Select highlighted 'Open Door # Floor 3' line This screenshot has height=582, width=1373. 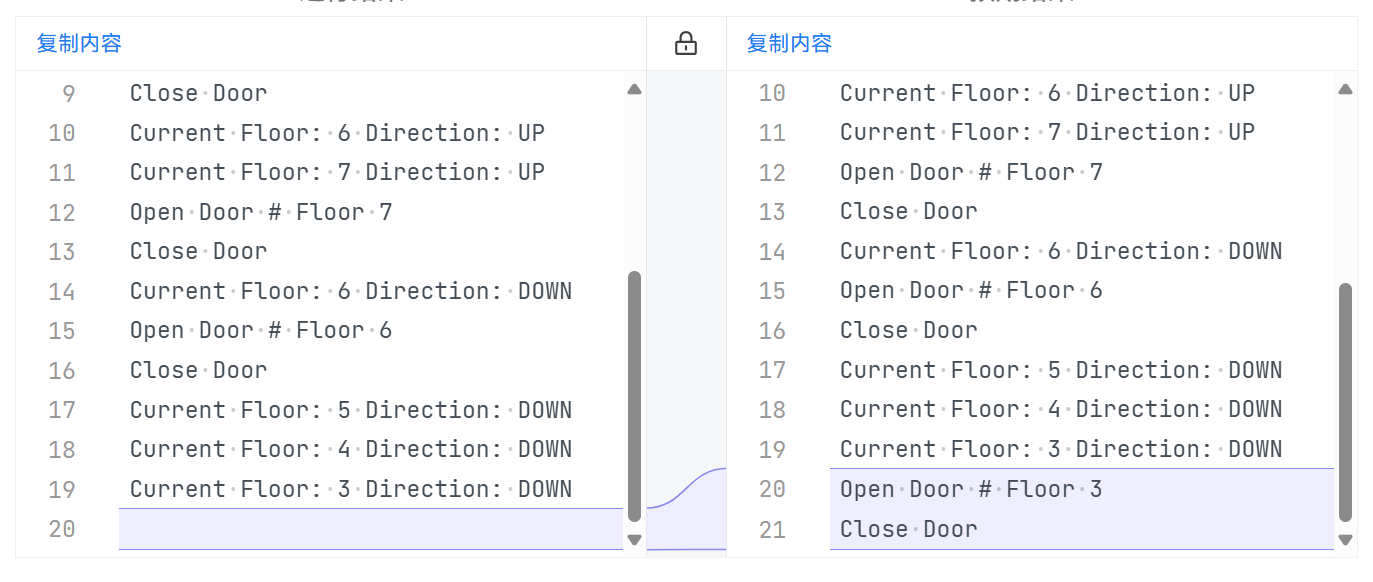click(970, 489)
